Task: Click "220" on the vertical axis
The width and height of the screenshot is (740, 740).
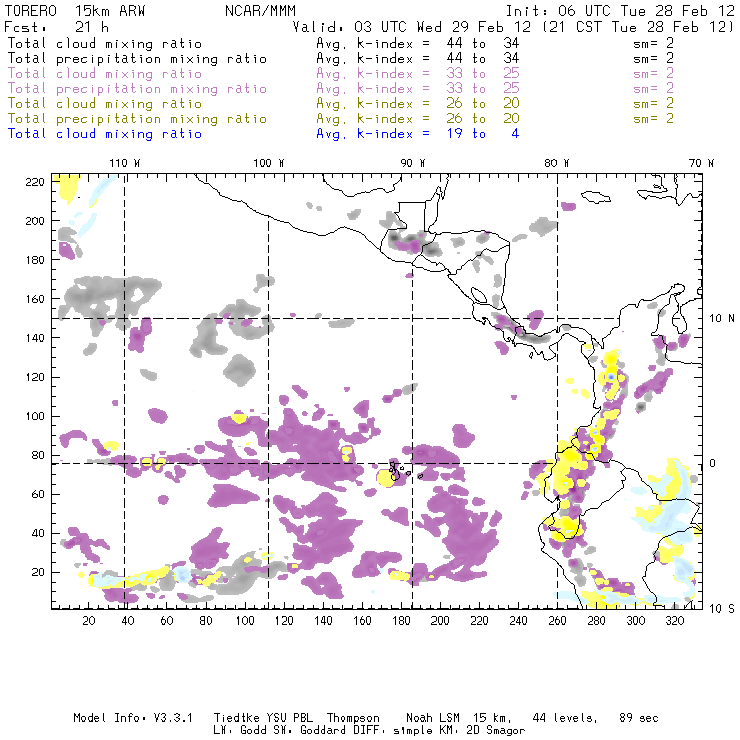Action: tap(35, 182)
